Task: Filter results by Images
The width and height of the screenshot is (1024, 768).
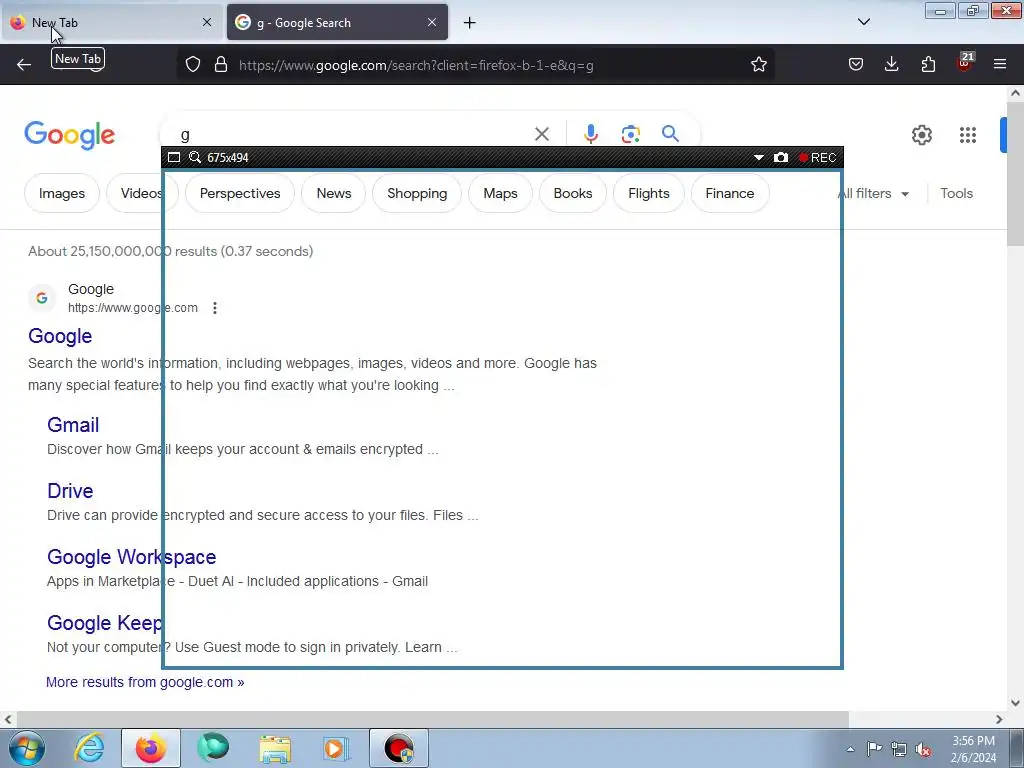Action: [x=62, y=193]
